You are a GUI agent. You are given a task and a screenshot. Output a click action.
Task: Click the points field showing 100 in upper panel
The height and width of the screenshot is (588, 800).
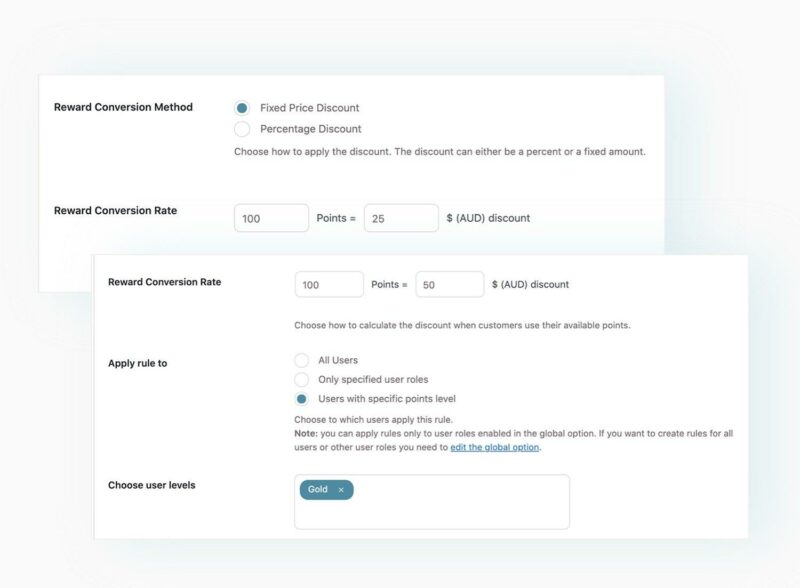click(271, 218)
